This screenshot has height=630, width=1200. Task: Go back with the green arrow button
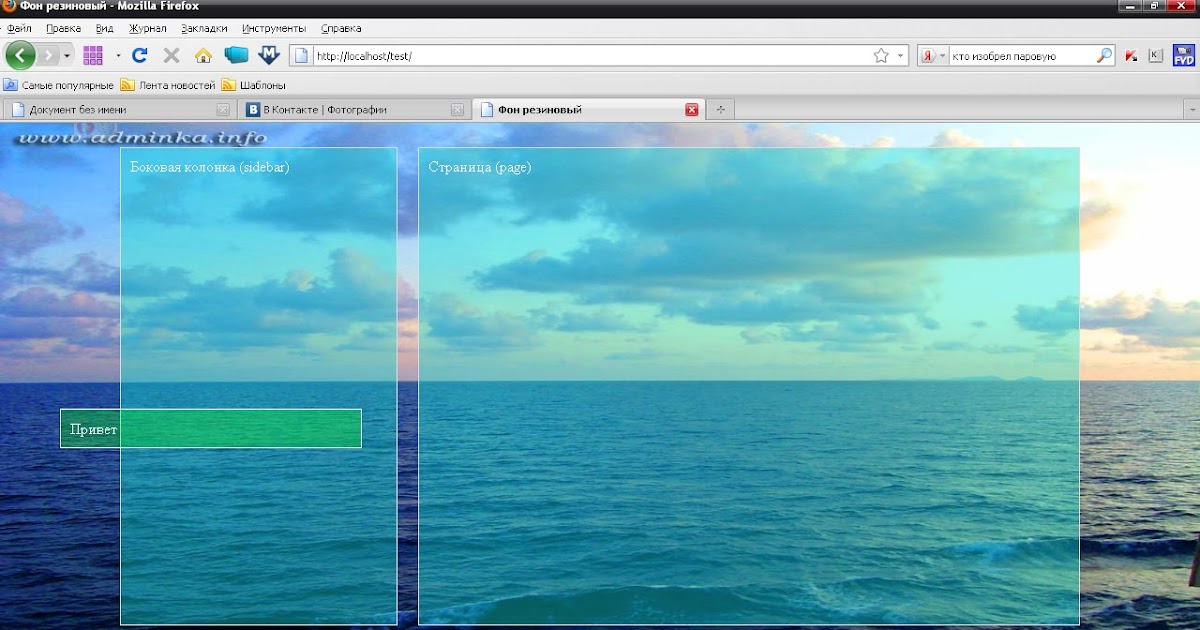pyautogui.click(x=20, y=55)
